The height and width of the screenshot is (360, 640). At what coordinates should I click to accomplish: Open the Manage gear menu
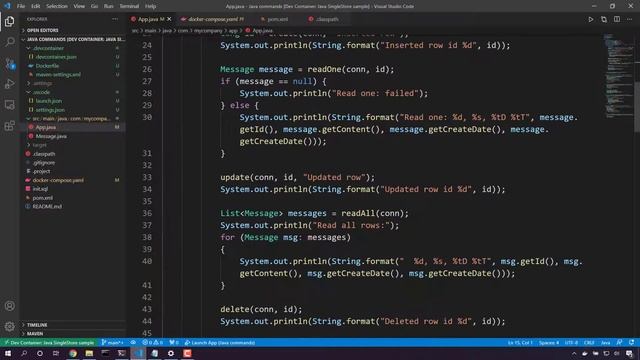coord(9,326)
